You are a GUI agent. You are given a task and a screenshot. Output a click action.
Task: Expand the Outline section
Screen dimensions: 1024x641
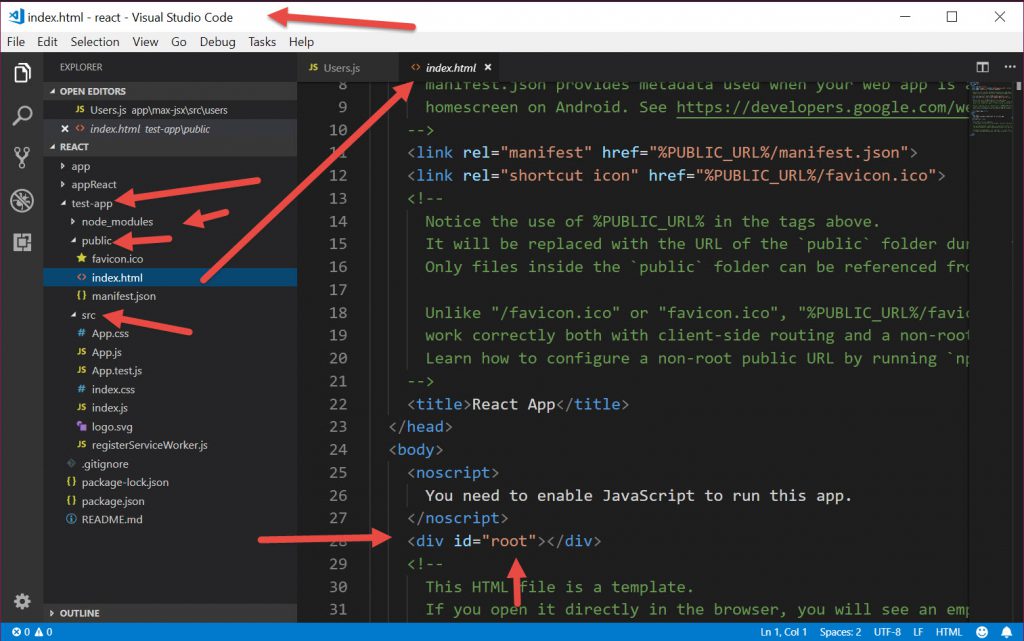pyautogui.click(x=78, y=613)
